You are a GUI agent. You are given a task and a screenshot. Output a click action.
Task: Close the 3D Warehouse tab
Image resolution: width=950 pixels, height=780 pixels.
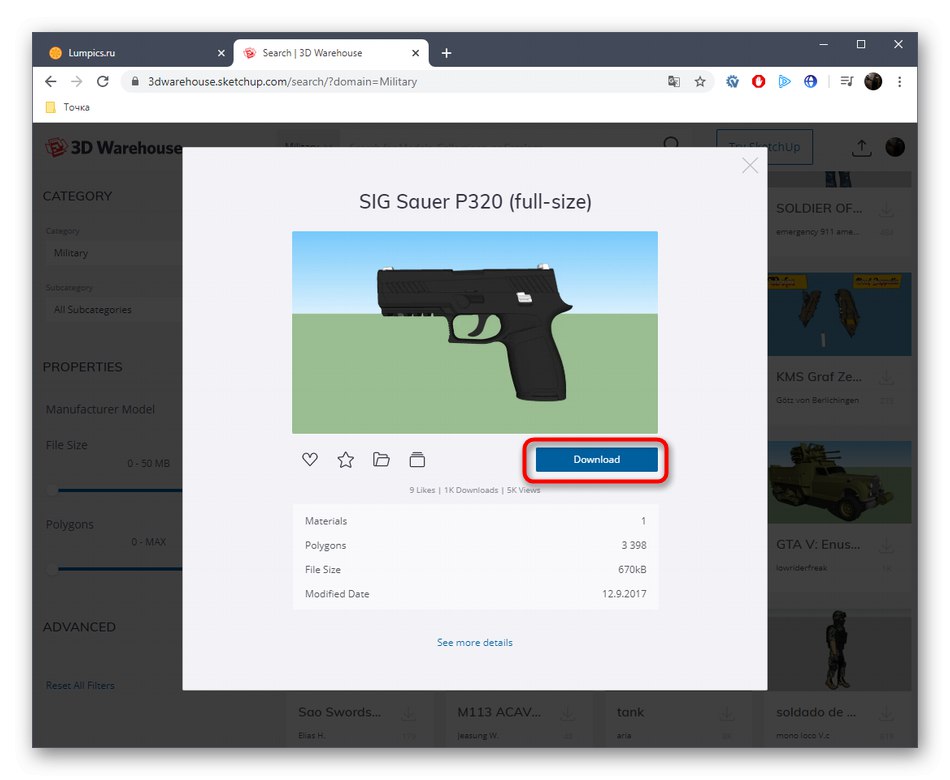415,53
